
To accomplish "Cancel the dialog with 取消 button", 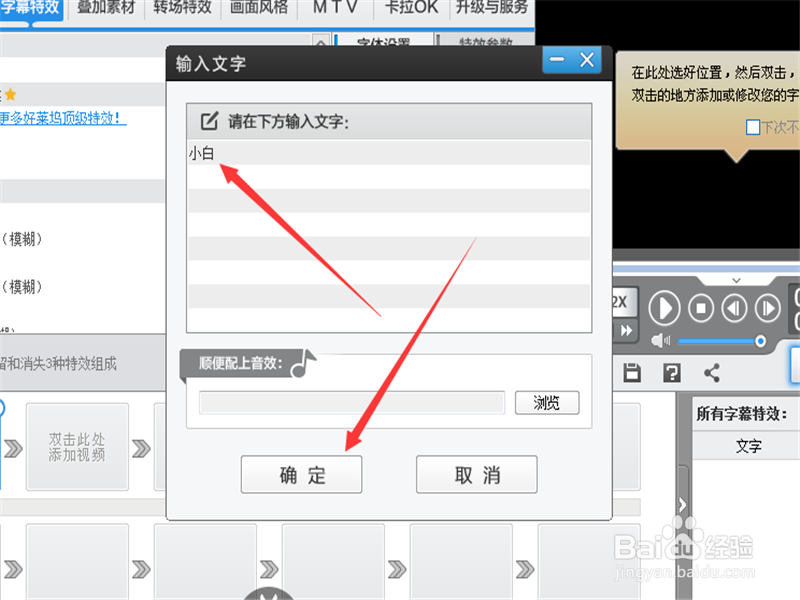I will 477,474.
